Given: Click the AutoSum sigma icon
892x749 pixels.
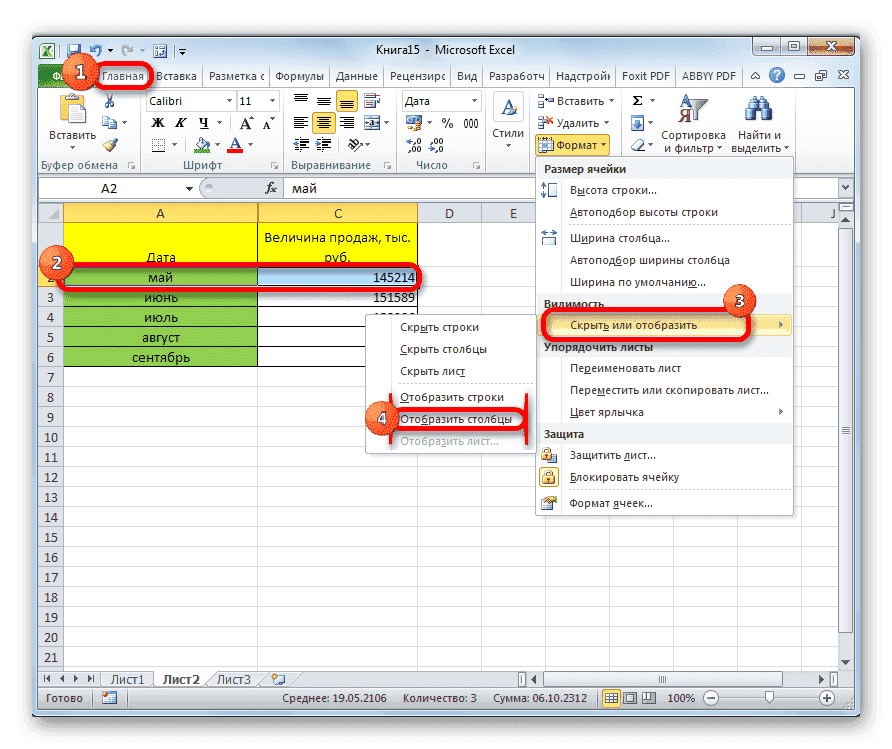Looking at the screenshot, I should (638, 100).
